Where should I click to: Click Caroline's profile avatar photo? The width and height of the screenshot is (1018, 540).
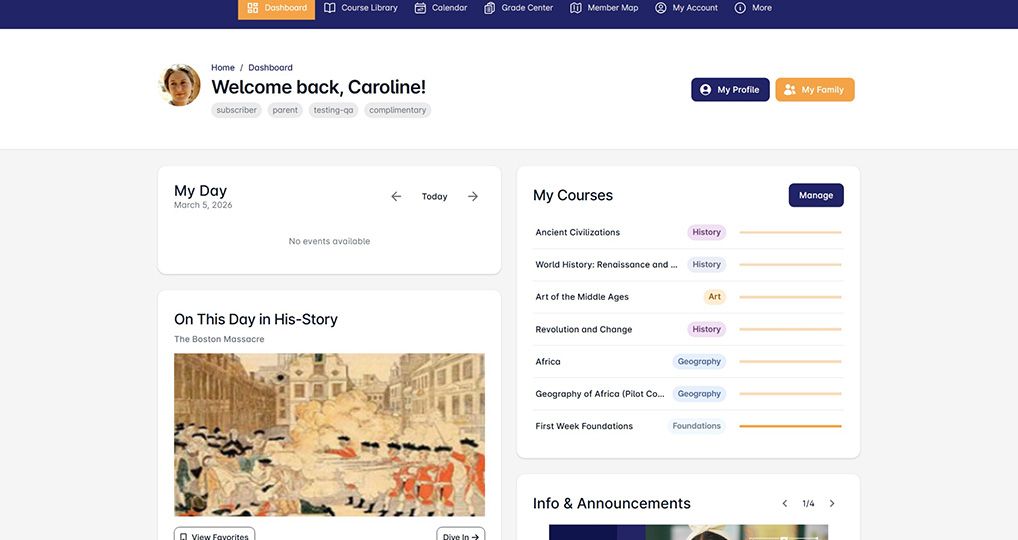click(x=180, y=86)
